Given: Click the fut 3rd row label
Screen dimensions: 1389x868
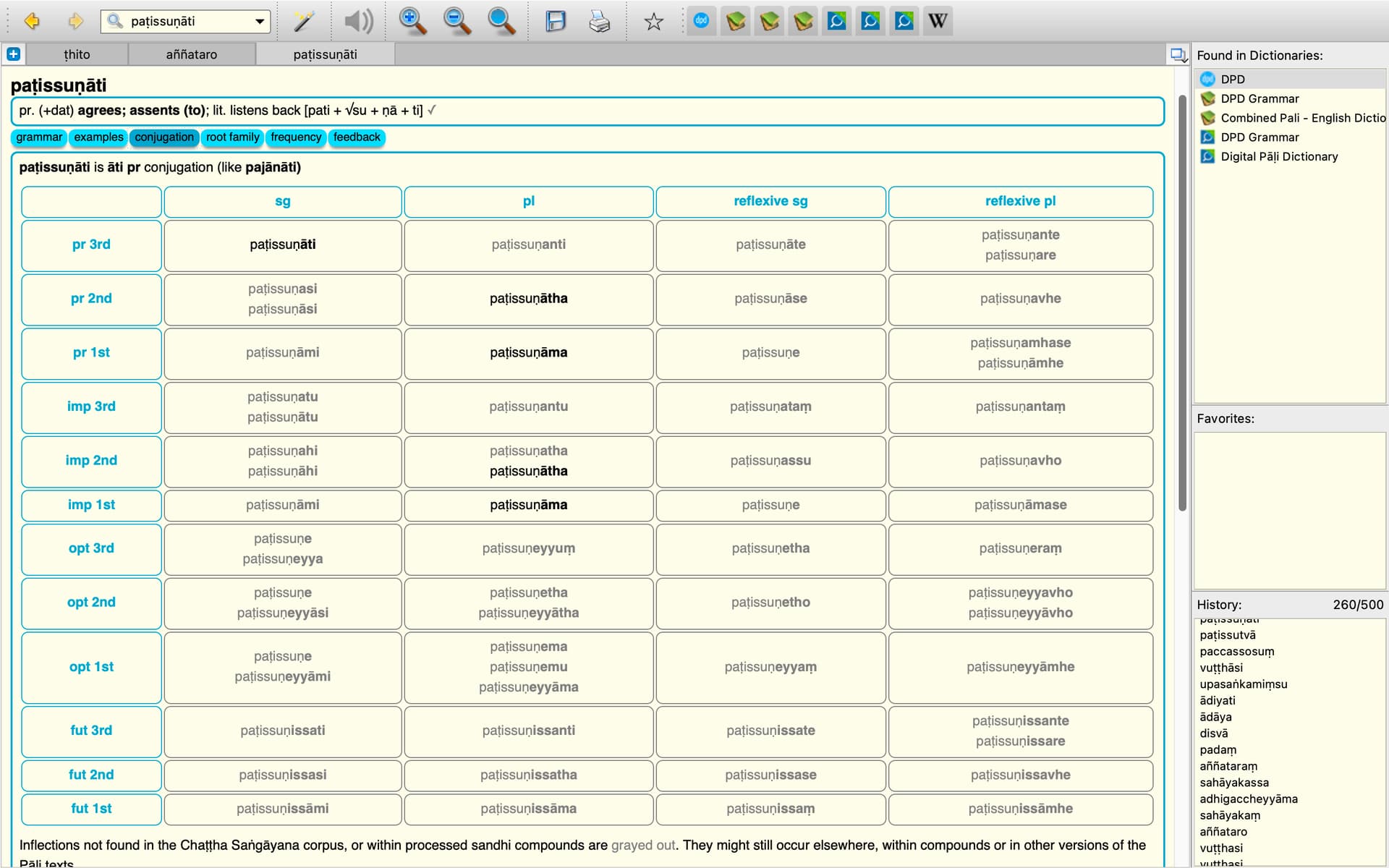Looking at the screenshot, I should (91, 731).
